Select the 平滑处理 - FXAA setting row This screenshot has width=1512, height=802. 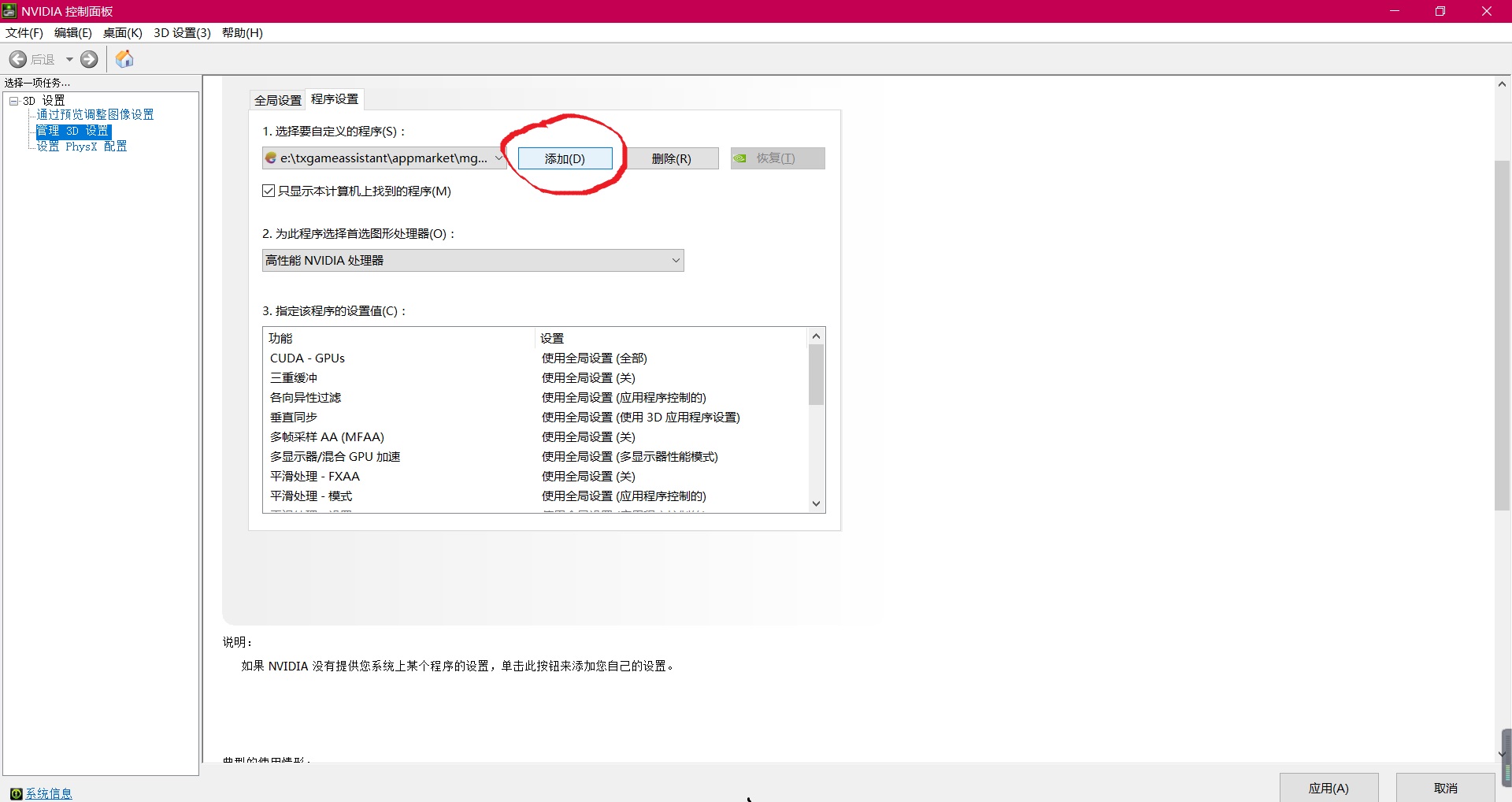535,477
